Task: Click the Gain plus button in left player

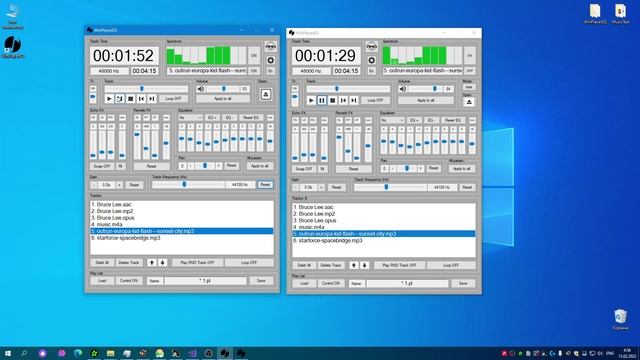Action: [119, 185]
